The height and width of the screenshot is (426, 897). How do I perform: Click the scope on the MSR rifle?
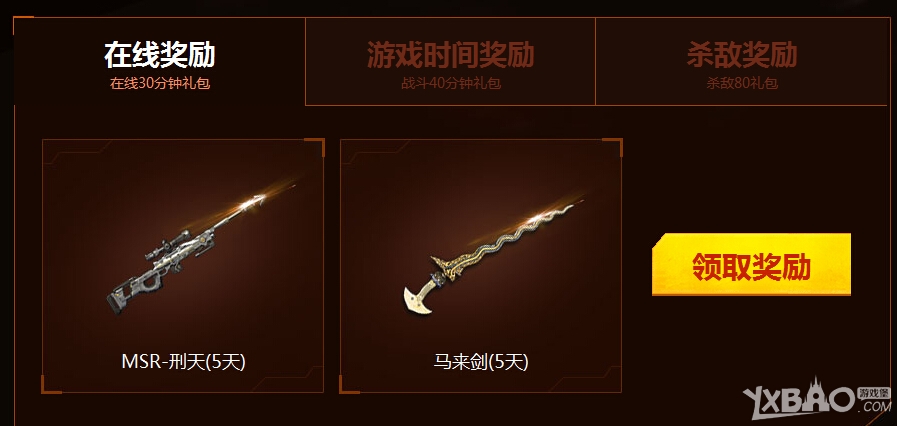click(167, 245)
